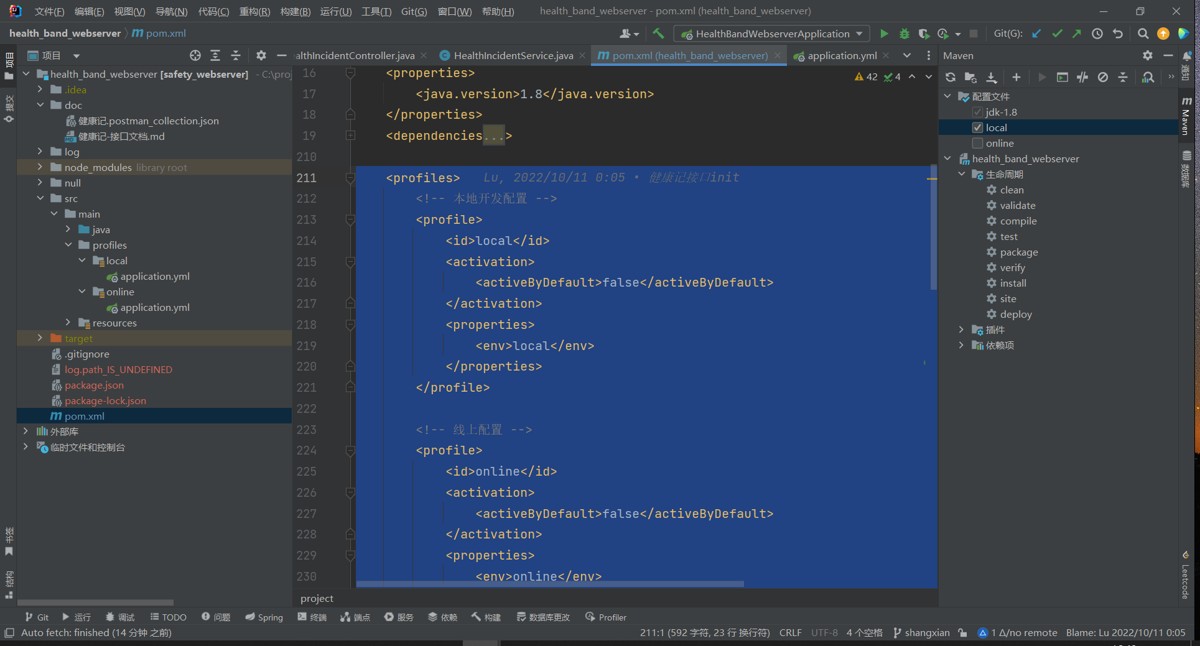Start debugging with the bug icon
The image size is (1200, 646).
pyautogui.click(x=904, y=33)
